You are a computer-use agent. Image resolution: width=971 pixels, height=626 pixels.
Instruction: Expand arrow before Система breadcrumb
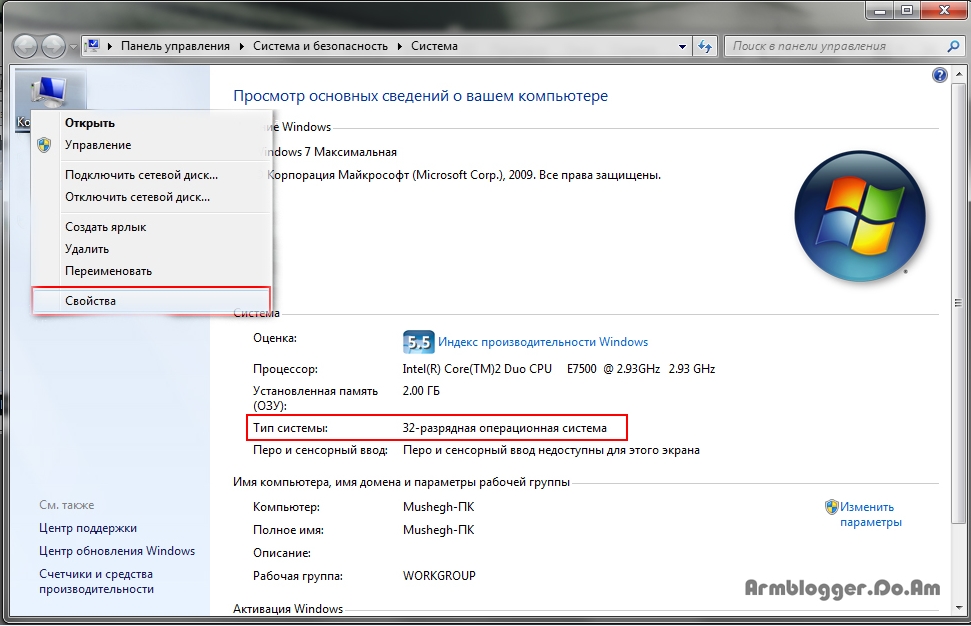[399, 46]
